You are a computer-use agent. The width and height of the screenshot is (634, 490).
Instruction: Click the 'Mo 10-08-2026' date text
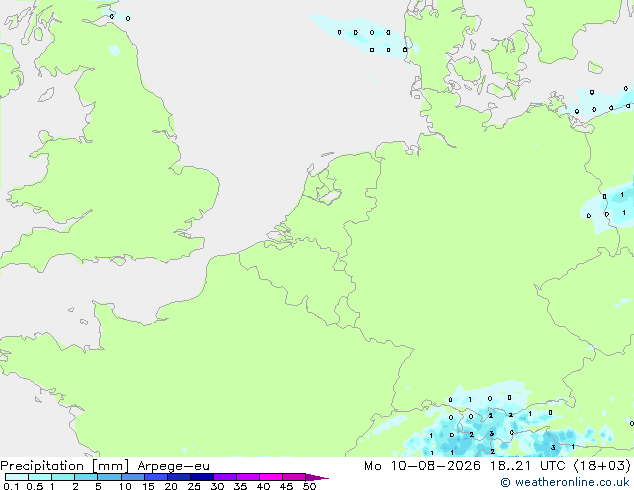coord(422,466)
